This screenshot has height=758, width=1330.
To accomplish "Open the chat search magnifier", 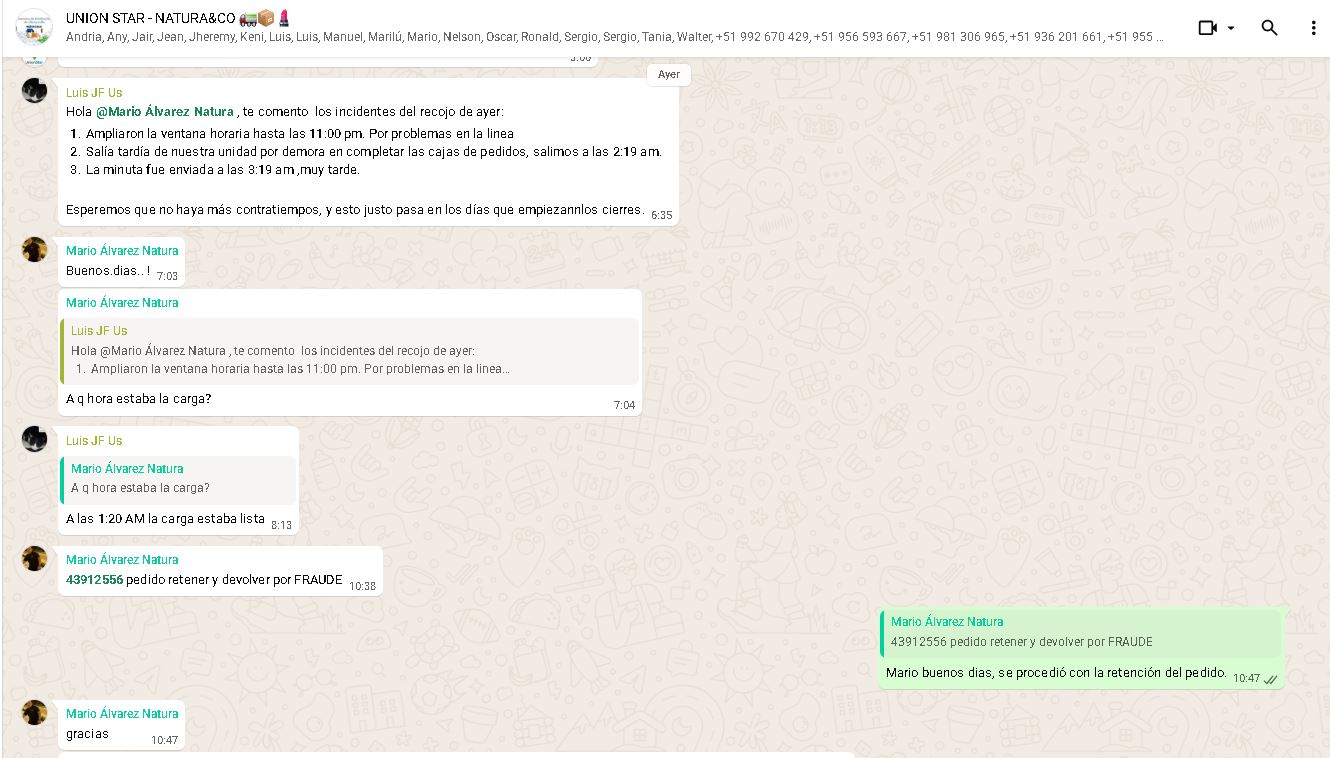I will [x=1269, y=28].
